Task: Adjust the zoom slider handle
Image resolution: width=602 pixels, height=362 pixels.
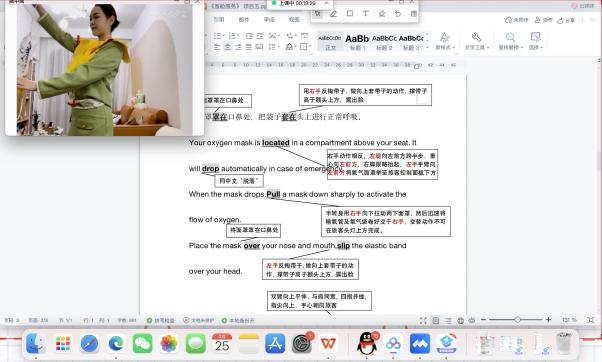Action: click(518, 320)
